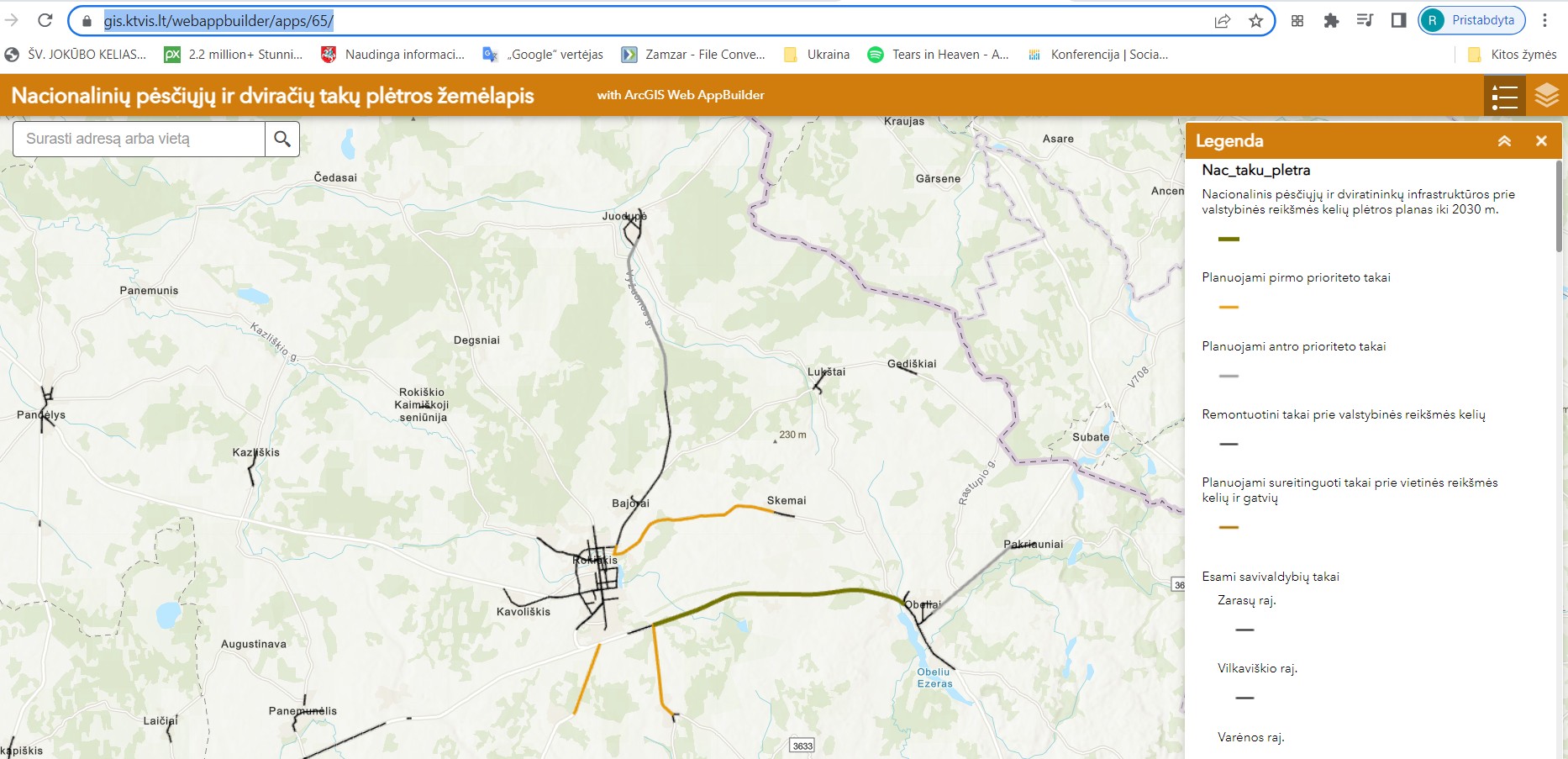1568x759 pixels.
Task: Open the Ukraina bookmark folder
Action: click(x=816, y=55)
